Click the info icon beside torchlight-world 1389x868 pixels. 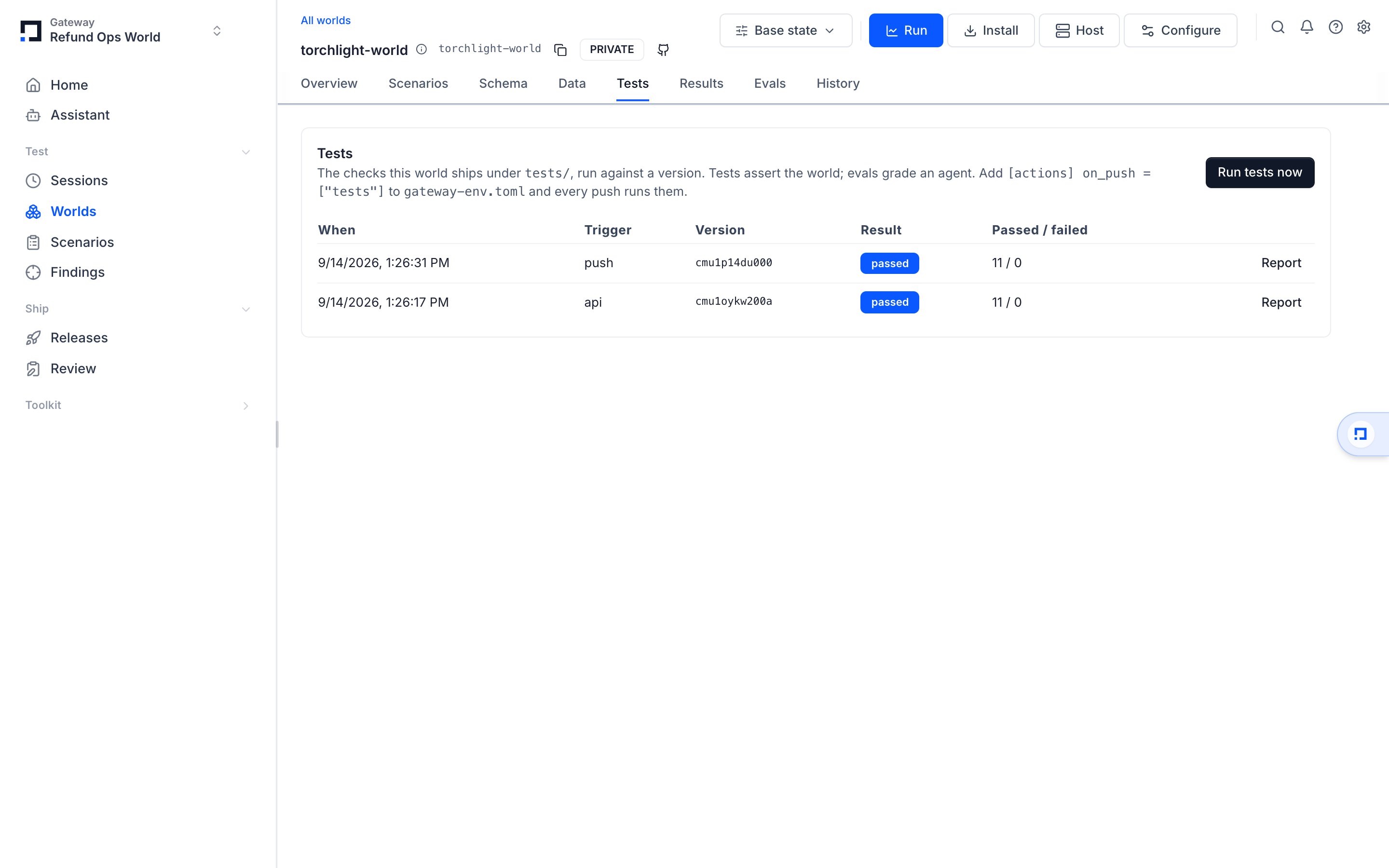tap(422, 49)
